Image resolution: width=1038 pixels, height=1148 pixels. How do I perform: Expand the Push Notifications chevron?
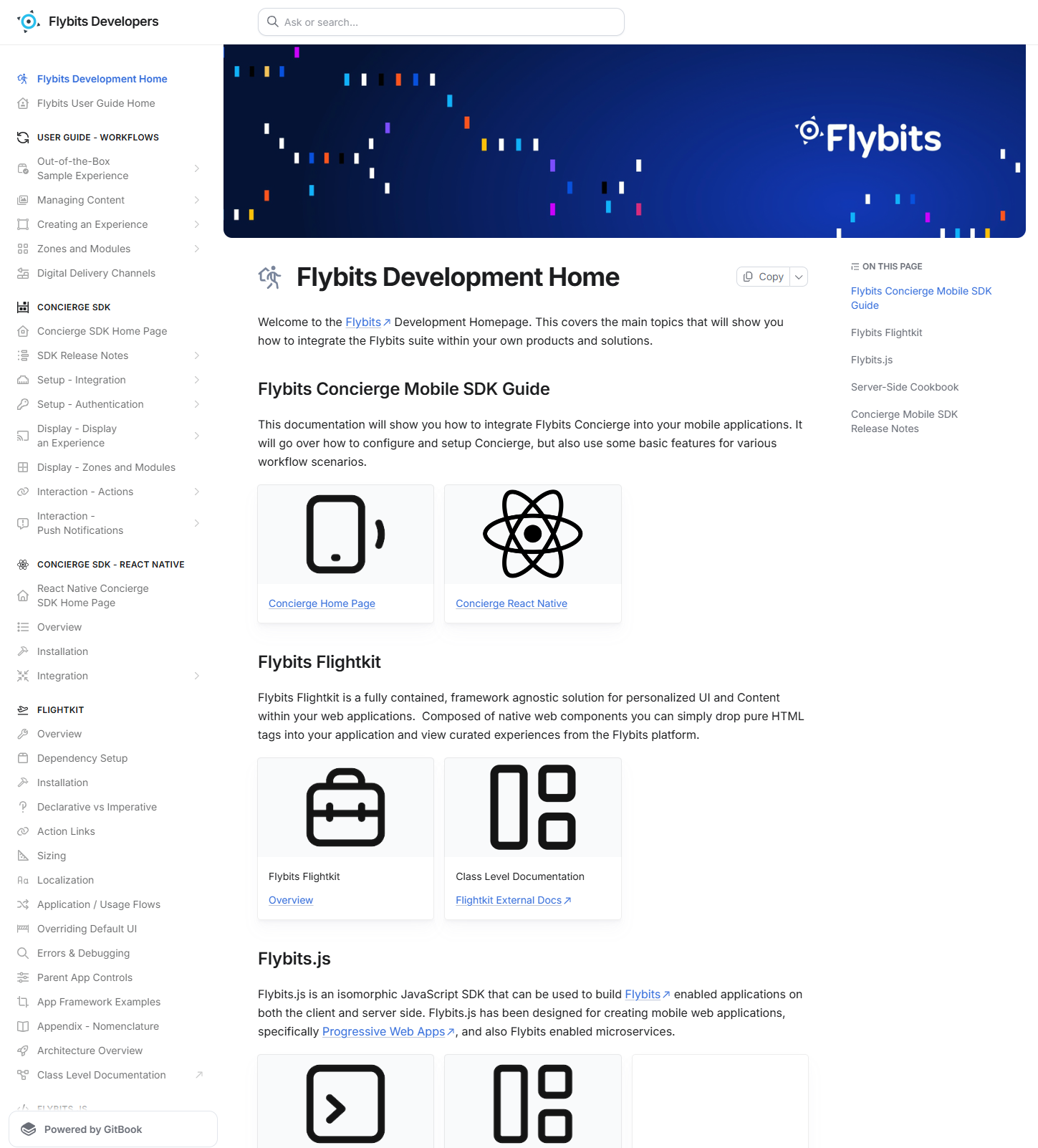196,523
